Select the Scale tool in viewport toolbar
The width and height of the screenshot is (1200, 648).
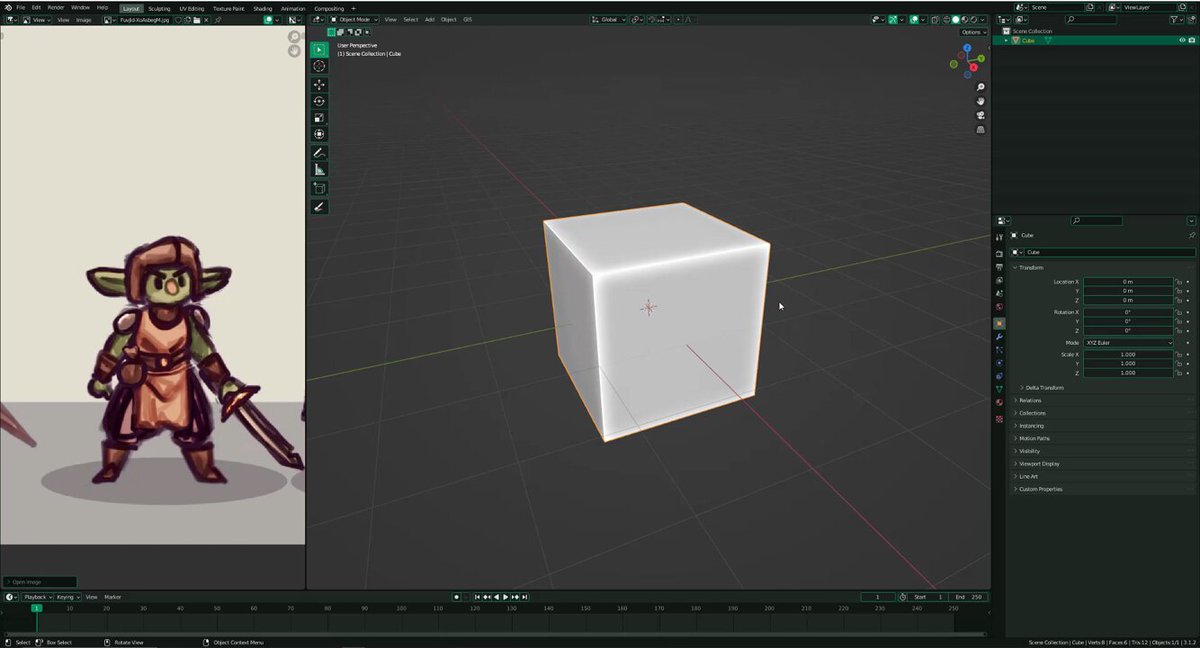point(320,118)
